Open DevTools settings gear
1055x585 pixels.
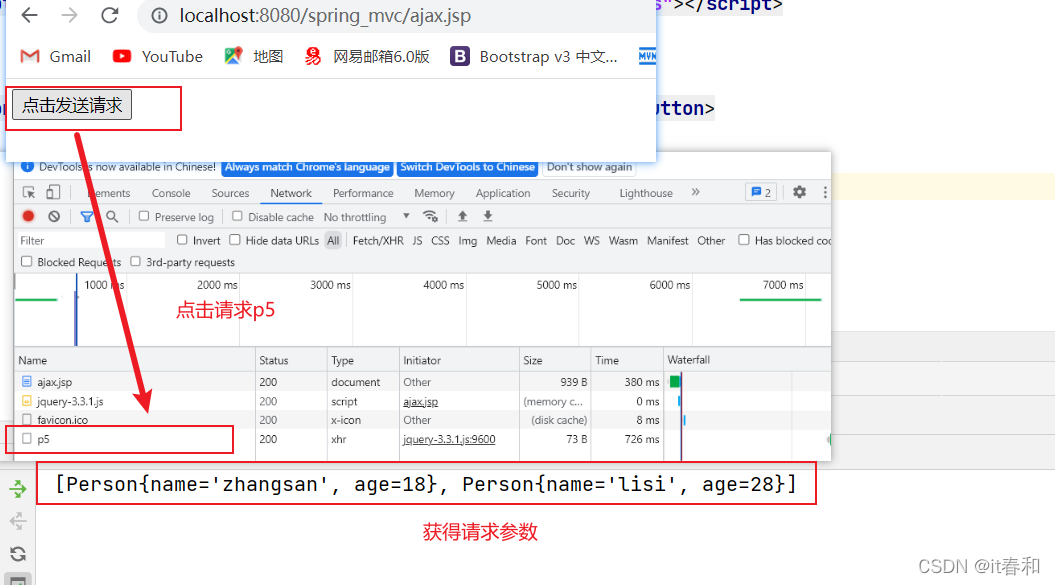pos(799,193)
